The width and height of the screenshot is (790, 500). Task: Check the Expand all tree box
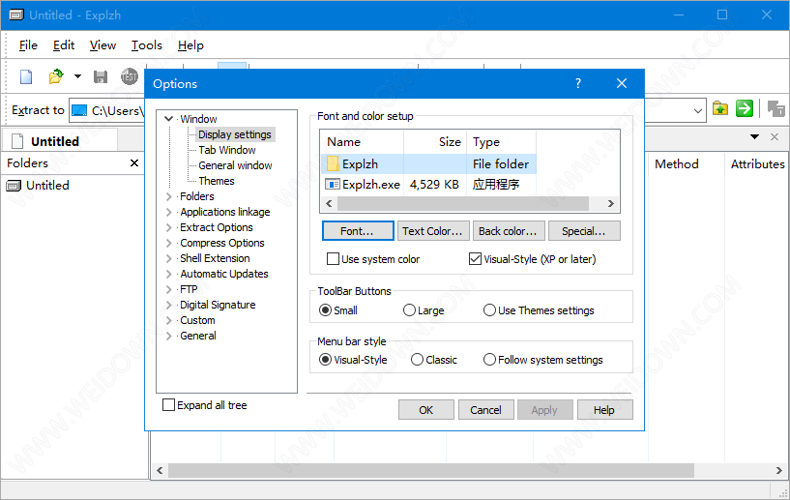click(x=169, y=405)
